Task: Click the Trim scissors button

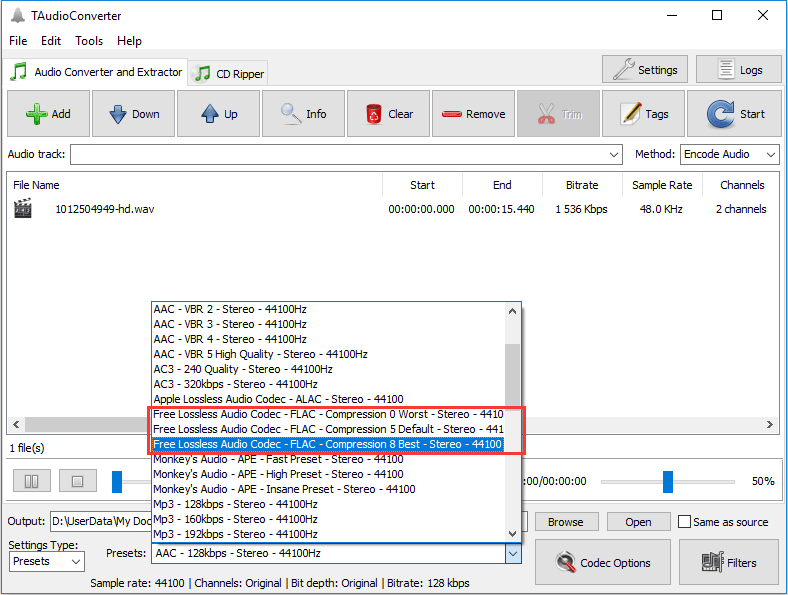Action: coord(558,114)
